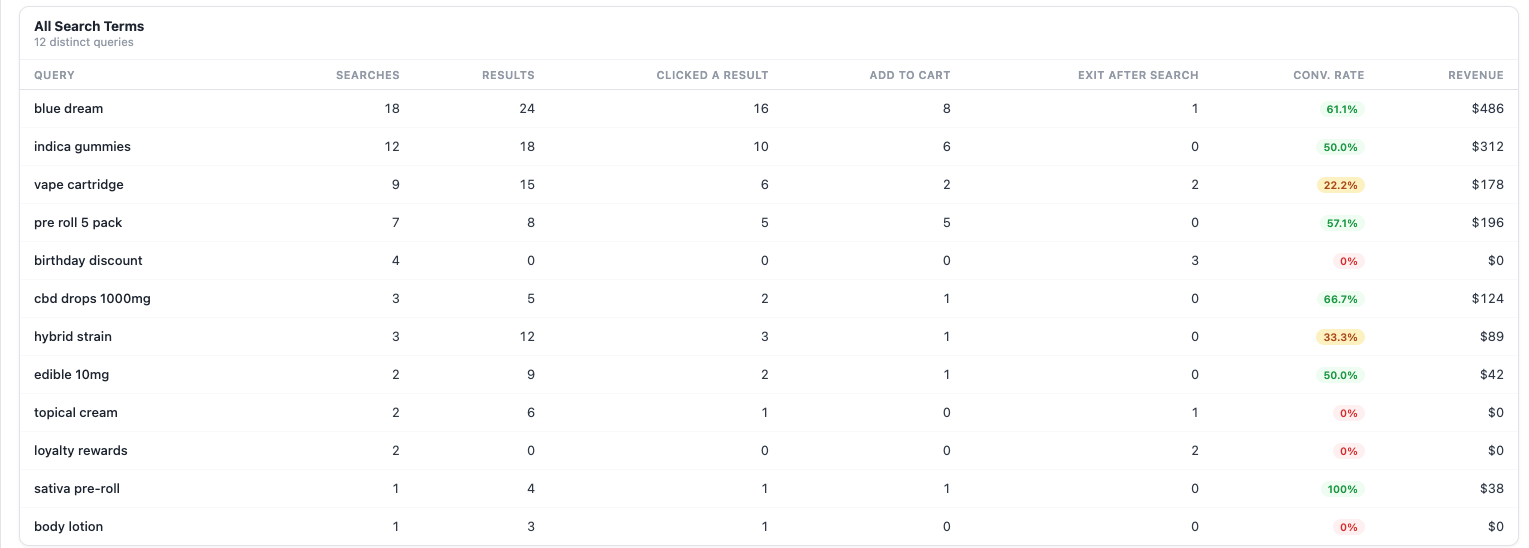Click the 66.7% conversion badge
1529x548 pixels.
(x=1341, y=299)
